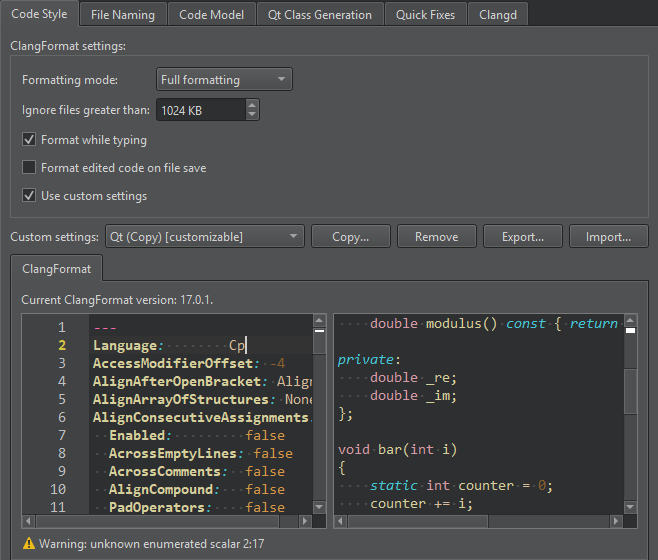The width and height of the screenshot is (658, 560).
Task: Click the warning icon in the status line
Action: [29, 544]
